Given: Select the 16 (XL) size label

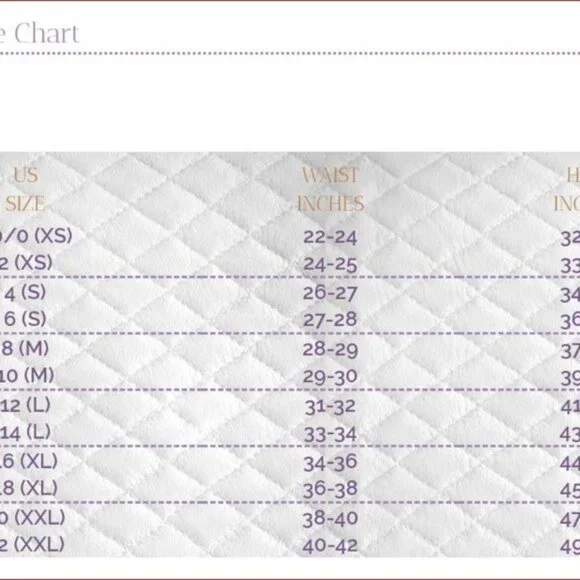Looking at the screenshot, I should pos(29,461).
